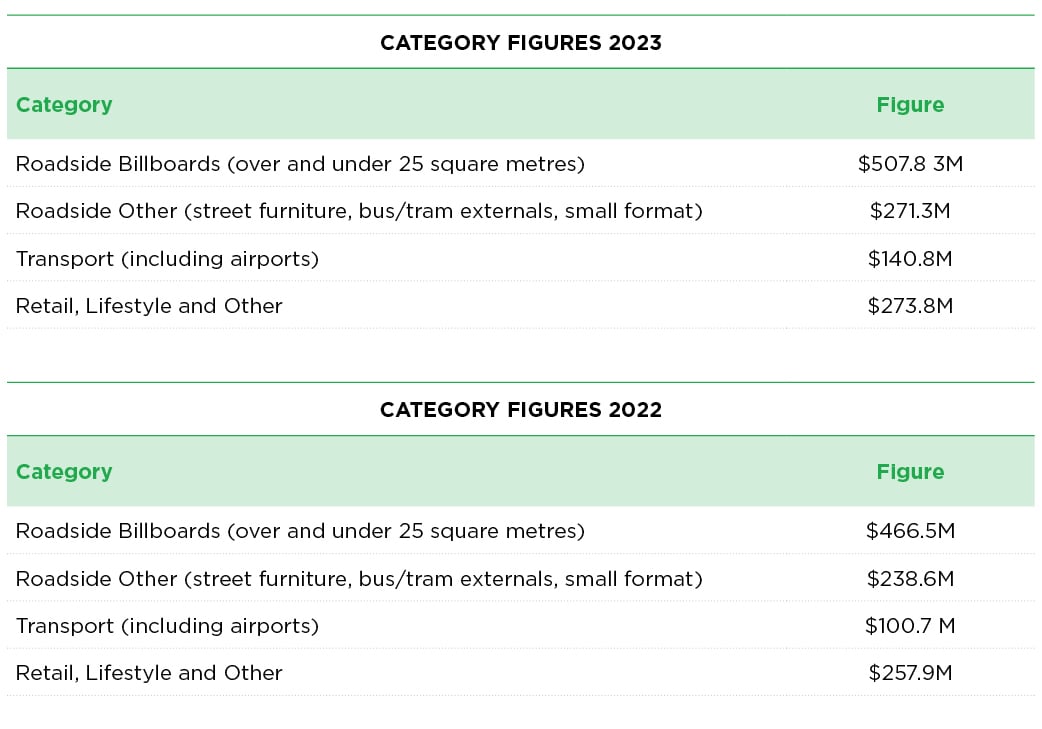Select Figure column header in 2023 table

point(910,104)
